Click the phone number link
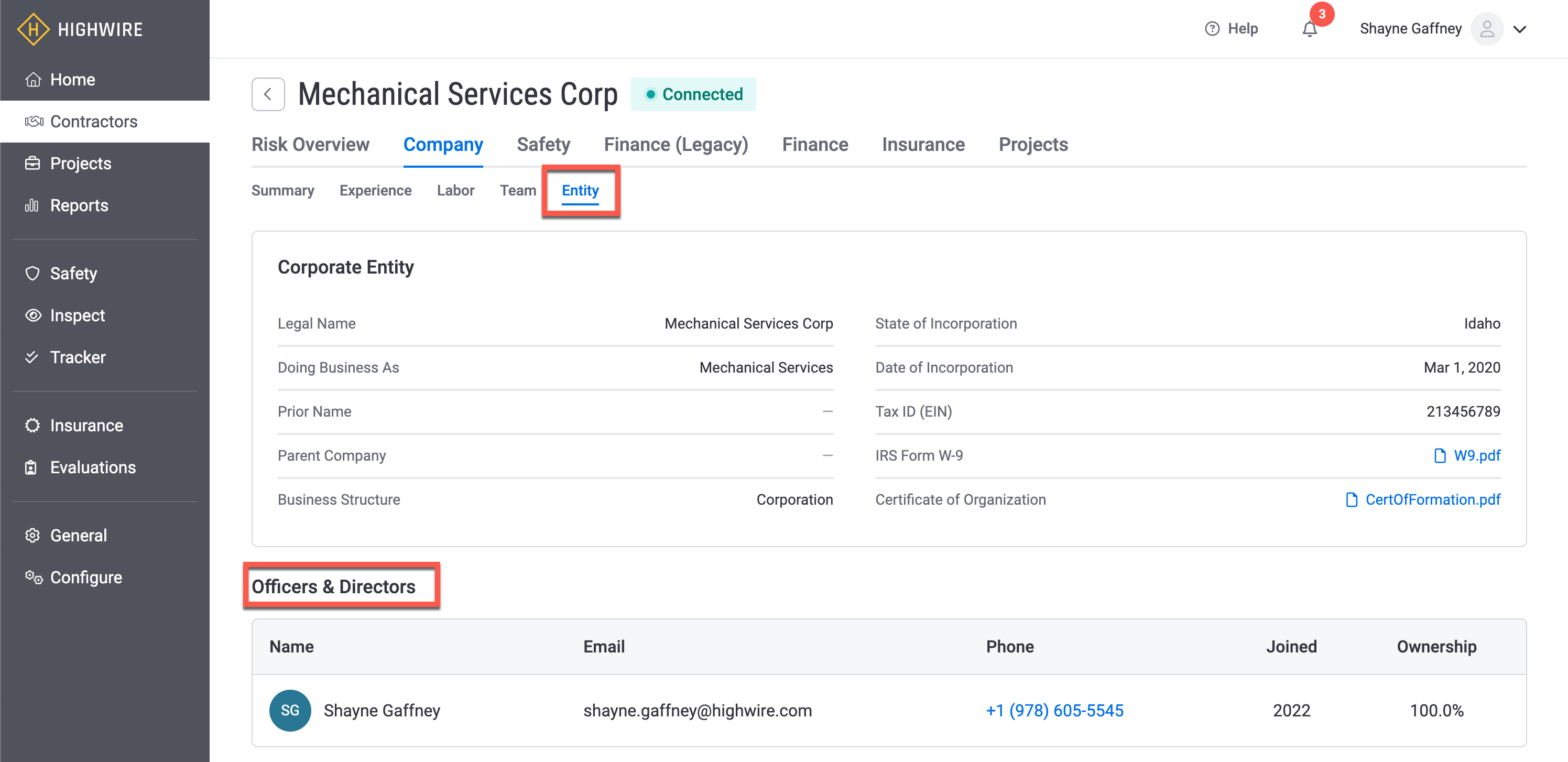 1054,710
